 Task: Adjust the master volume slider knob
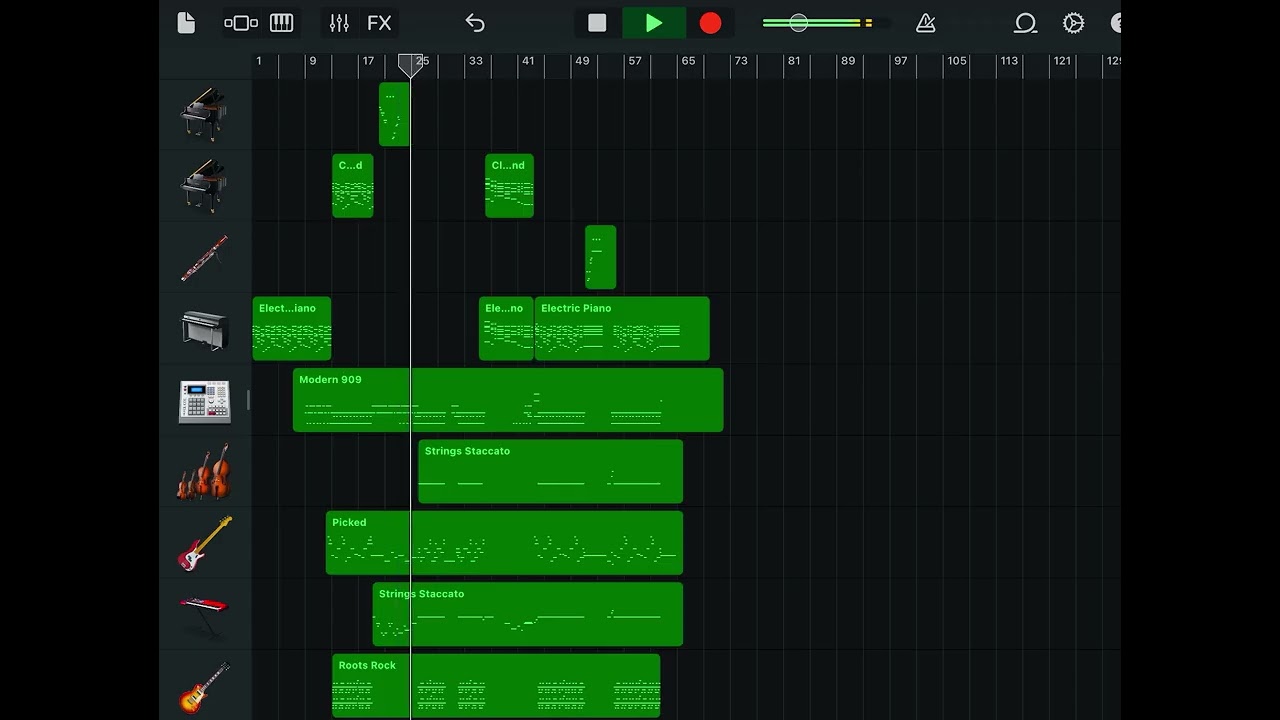point(798,23)
